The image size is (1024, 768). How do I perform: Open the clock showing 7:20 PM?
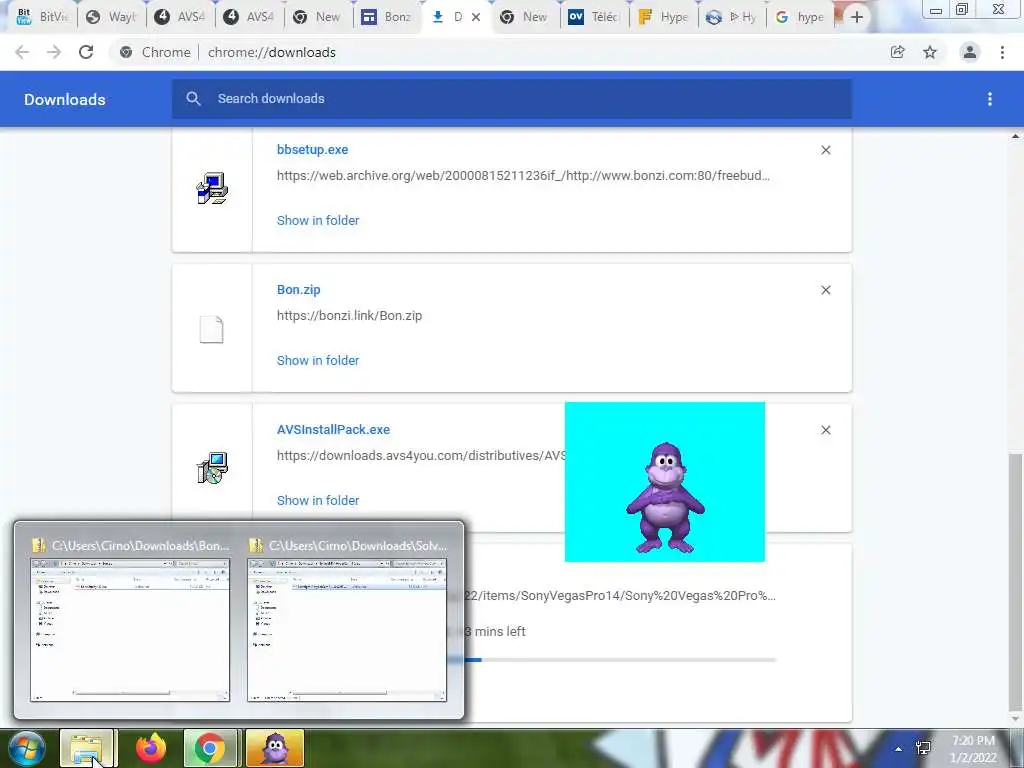point(973,749)
